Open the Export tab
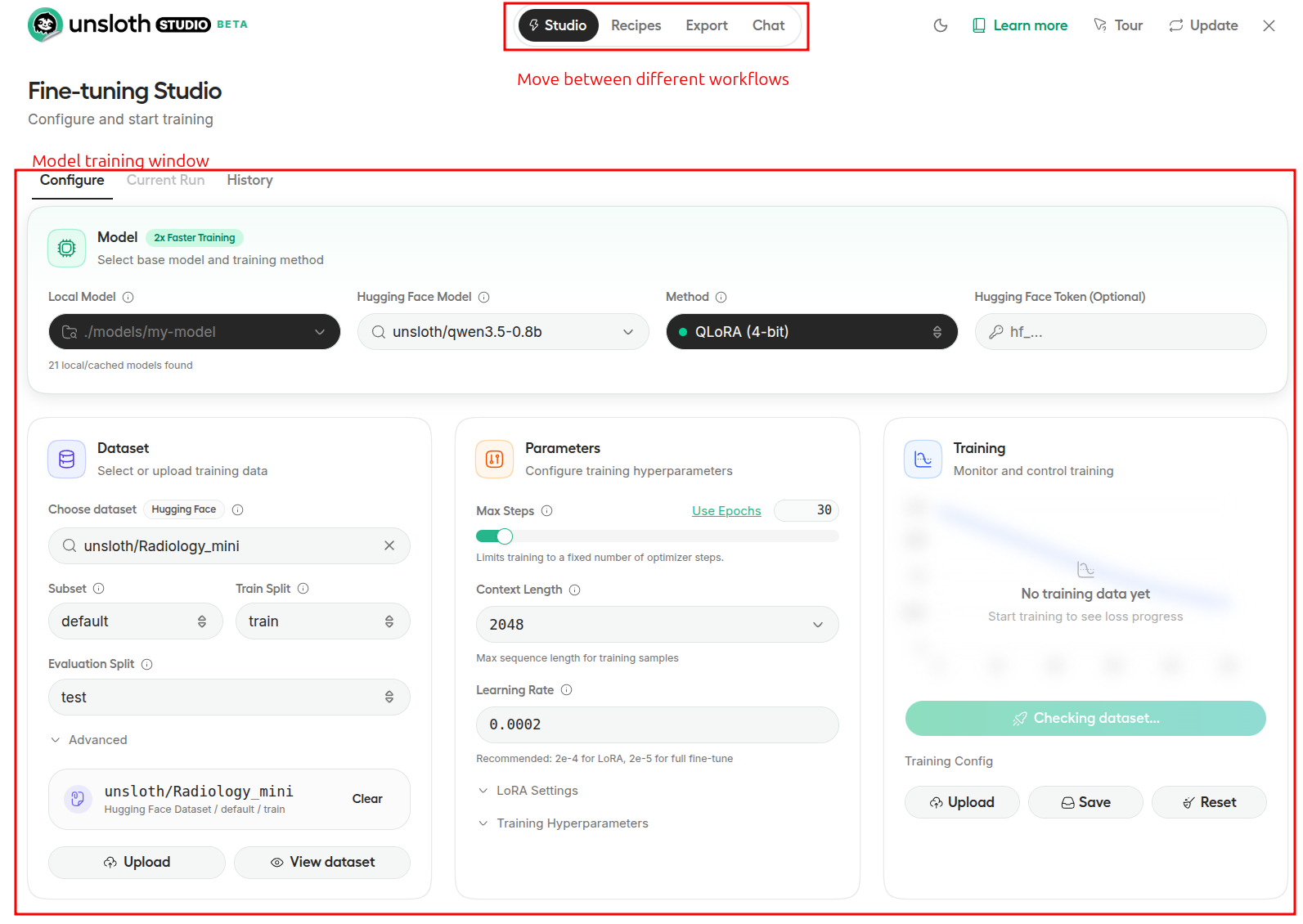This screenshot has width=1303, height=924. coord(707,25)
